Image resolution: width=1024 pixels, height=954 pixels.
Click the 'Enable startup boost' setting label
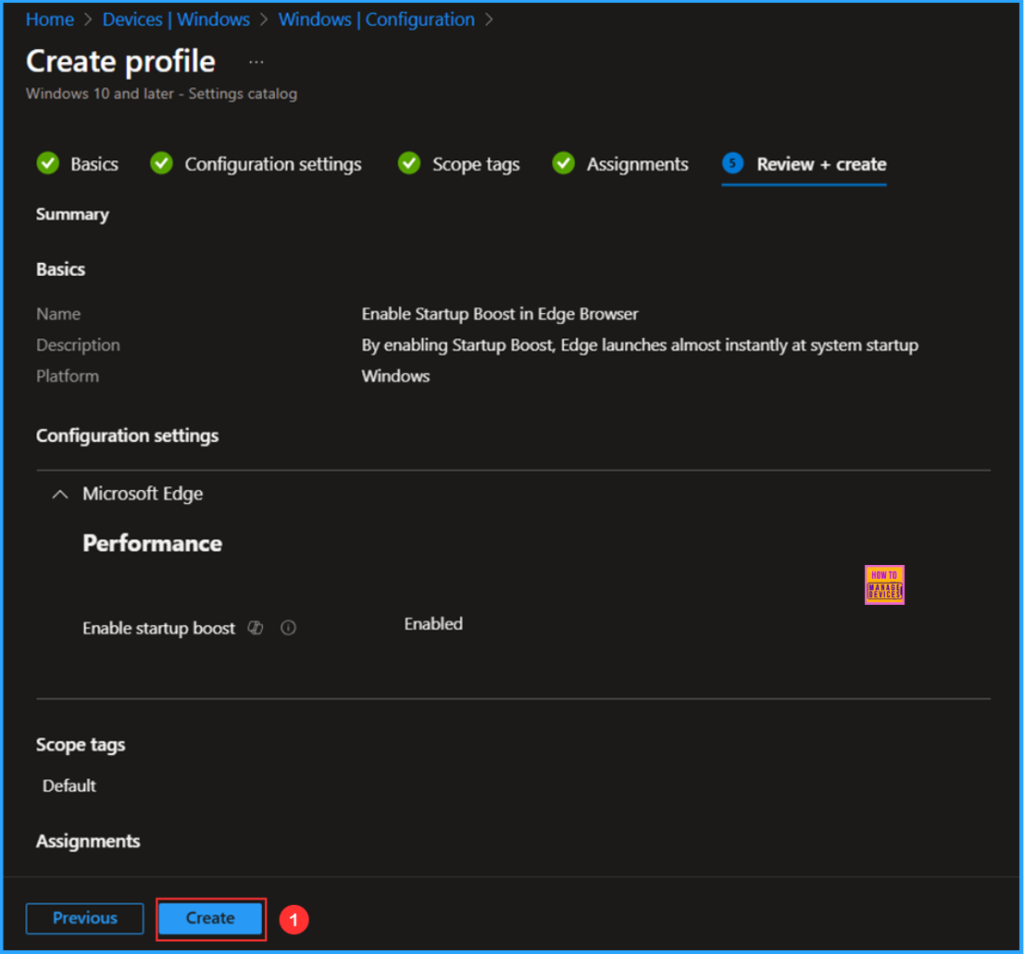pyautogui.click(x=159, y=628)
